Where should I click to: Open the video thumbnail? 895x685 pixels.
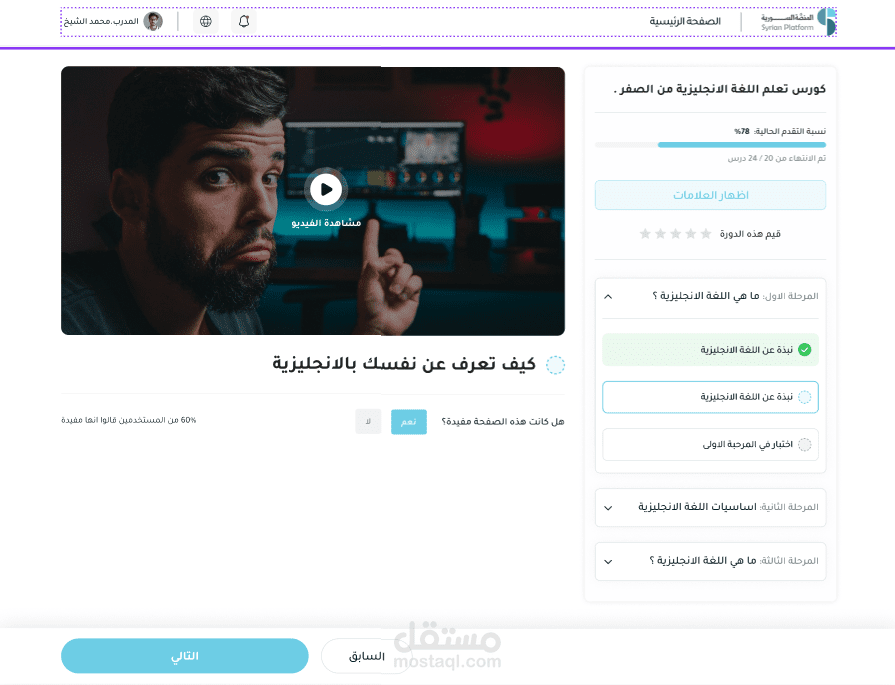313,200
